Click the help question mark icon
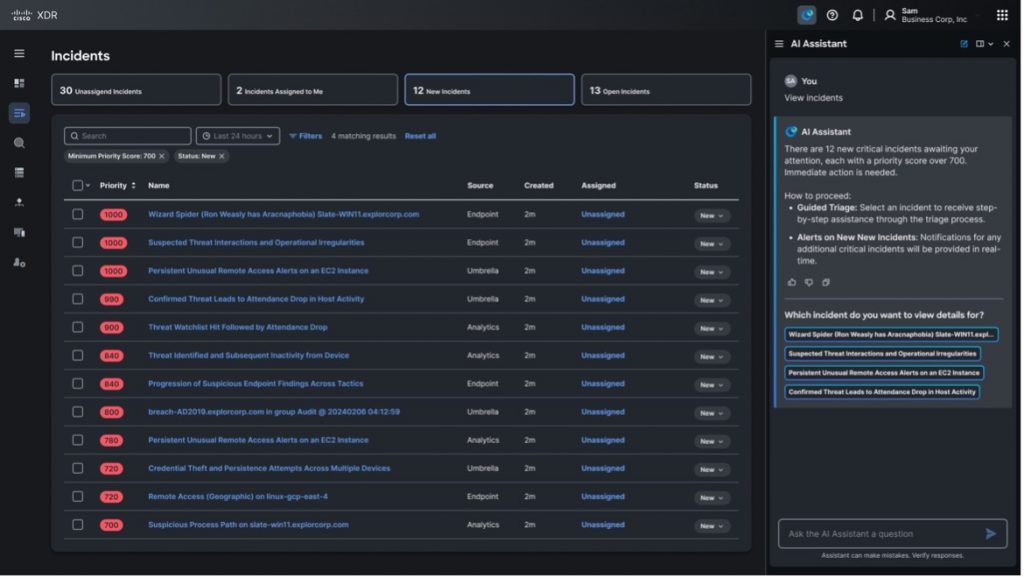This screenshot has width=1024, height=578. [832, 15]
